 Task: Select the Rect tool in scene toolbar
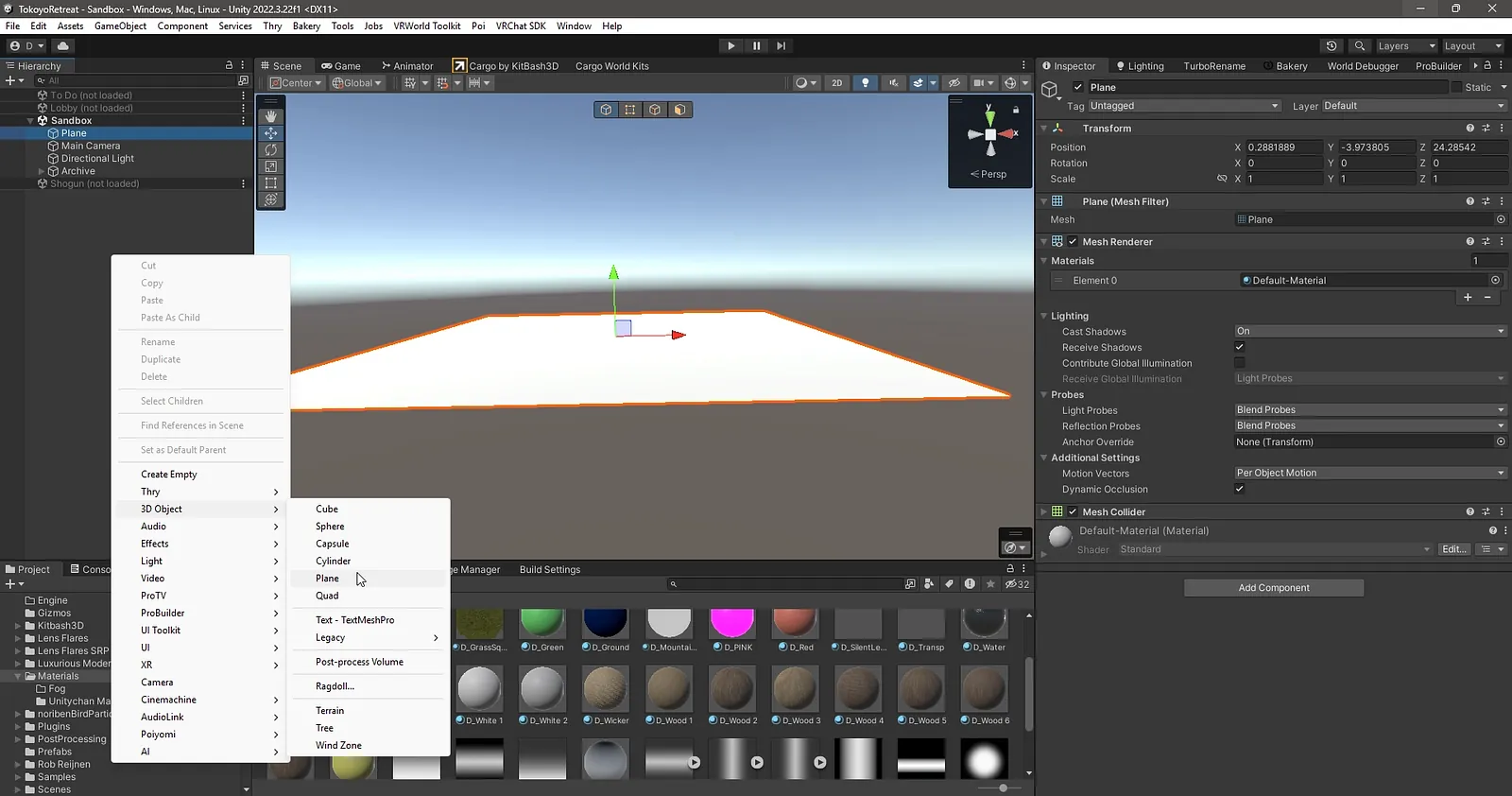point(271,182)
